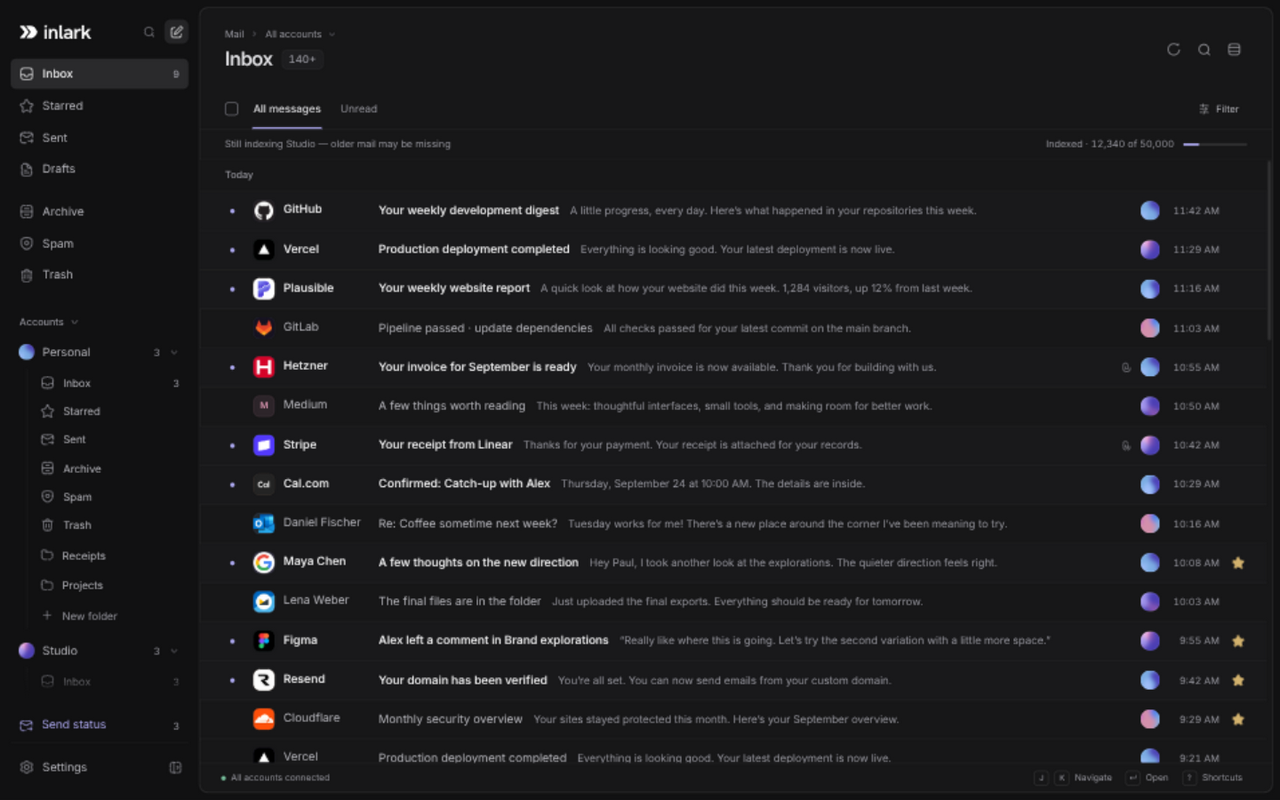This screenshot has height=800, width=1280.
Task: Unstar the Figma comment message
Action: point(1238,641)
